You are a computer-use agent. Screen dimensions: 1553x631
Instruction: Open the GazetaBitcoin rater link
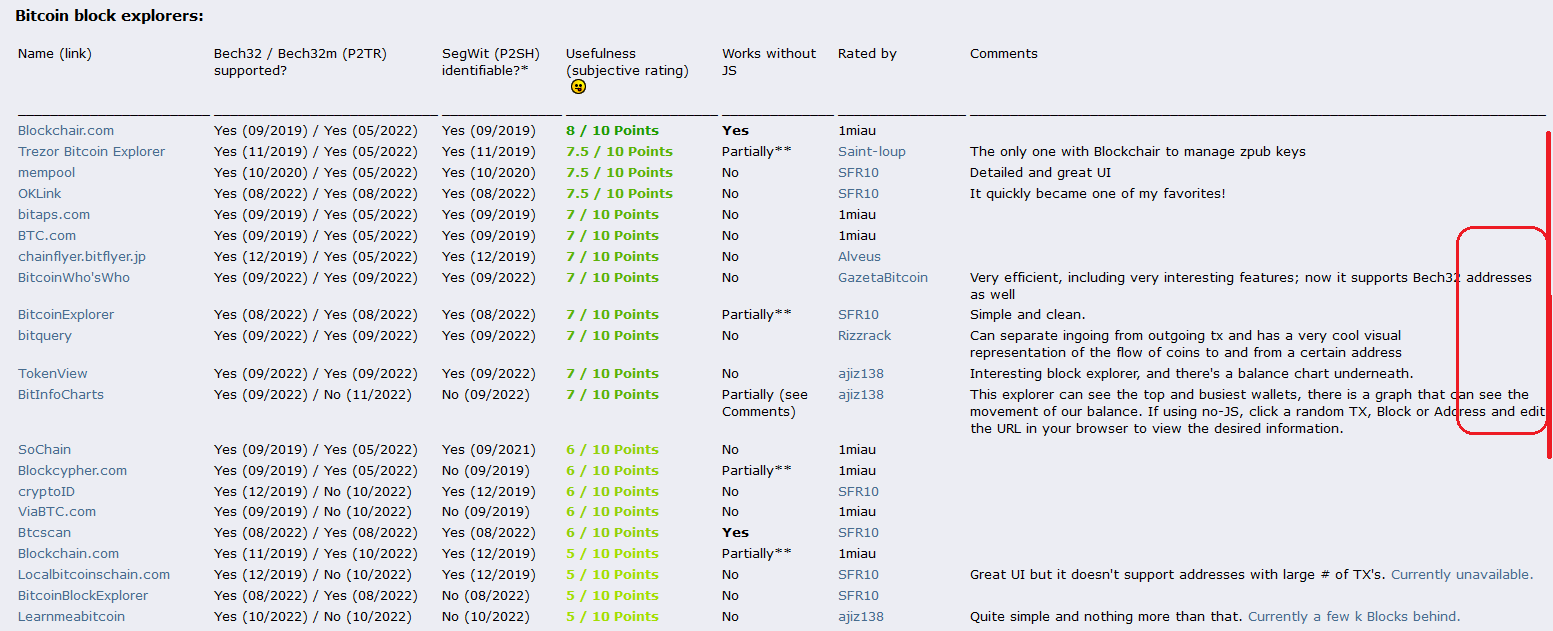(883, 277)
